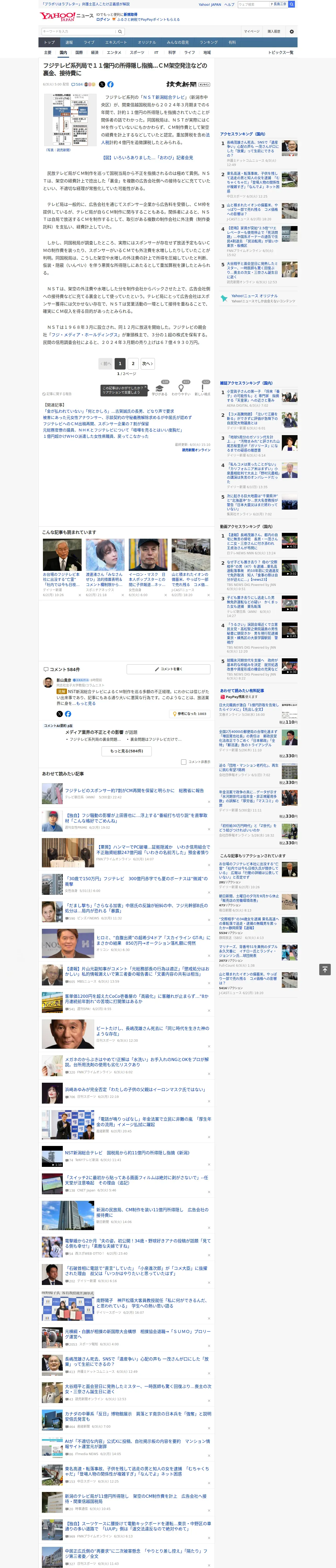Open the 購入履歴 link
This screenshot has width=336, height=1568.
[274, 31]
